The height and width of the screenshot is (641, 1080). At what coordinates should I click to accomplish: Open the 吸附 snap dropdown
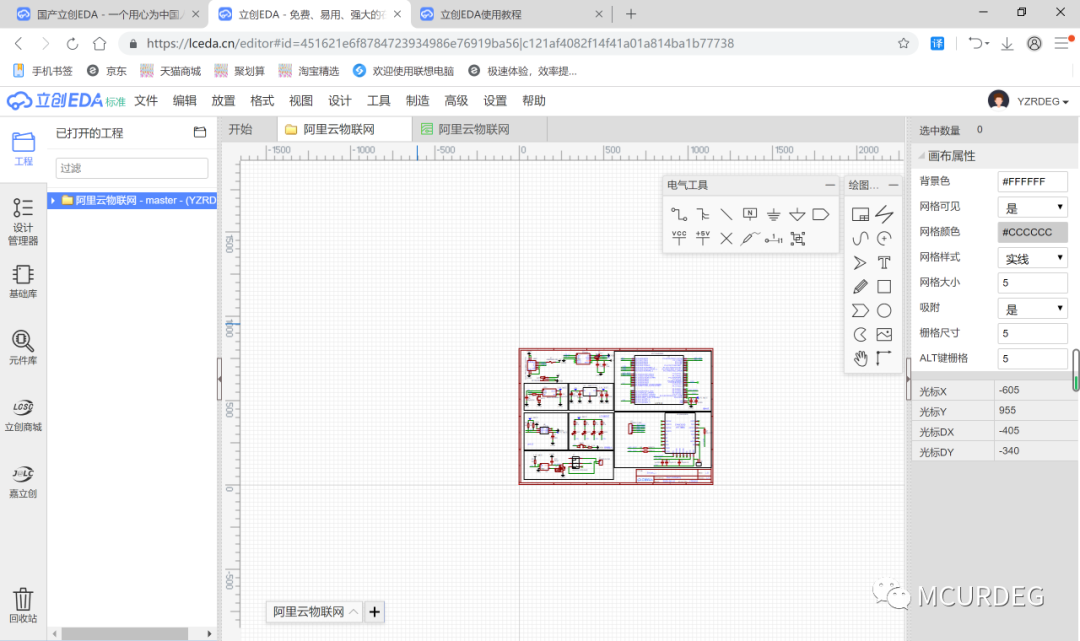pyautogui.click(x=1032, y=308)
